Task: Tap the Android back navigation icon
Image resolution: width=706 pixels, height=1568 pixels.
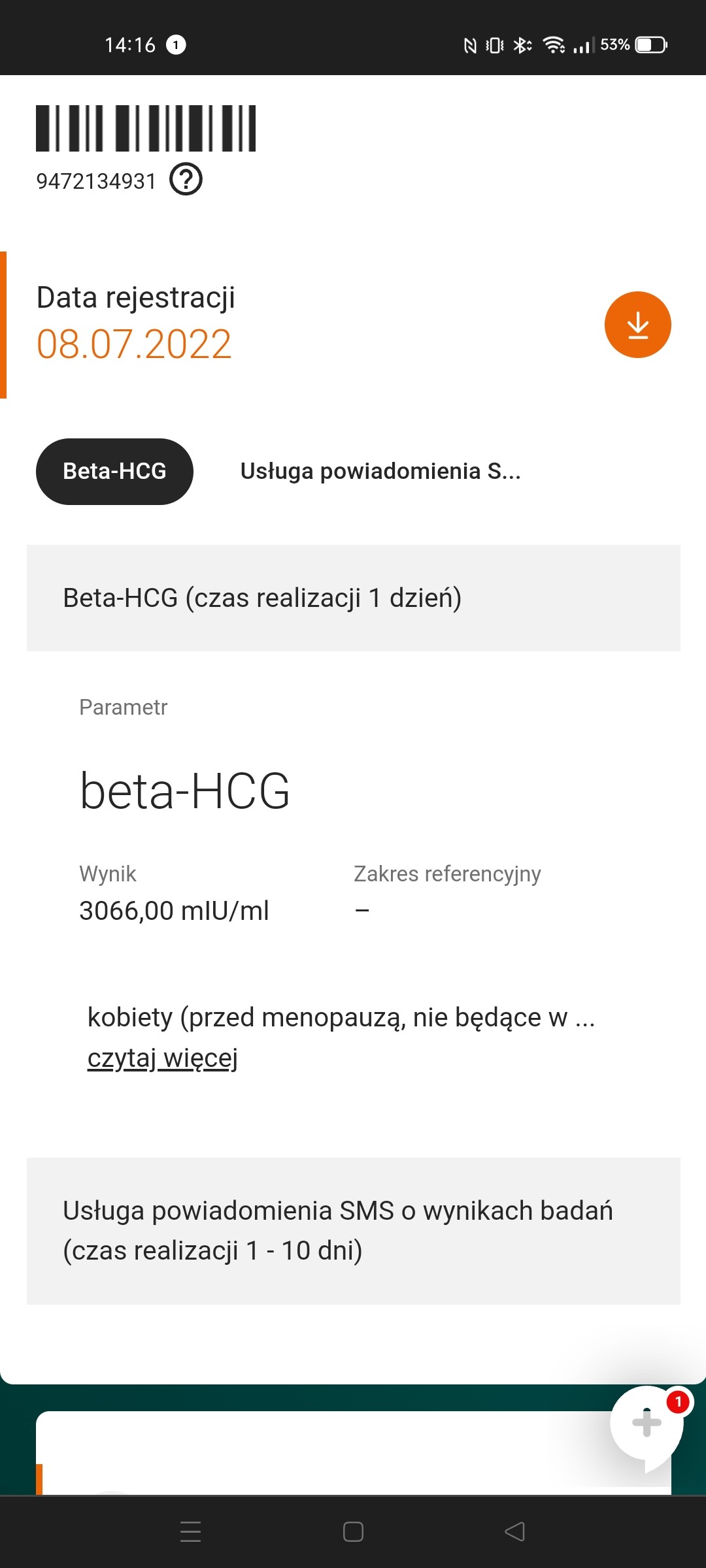Action: click(x=515, y=1531)
